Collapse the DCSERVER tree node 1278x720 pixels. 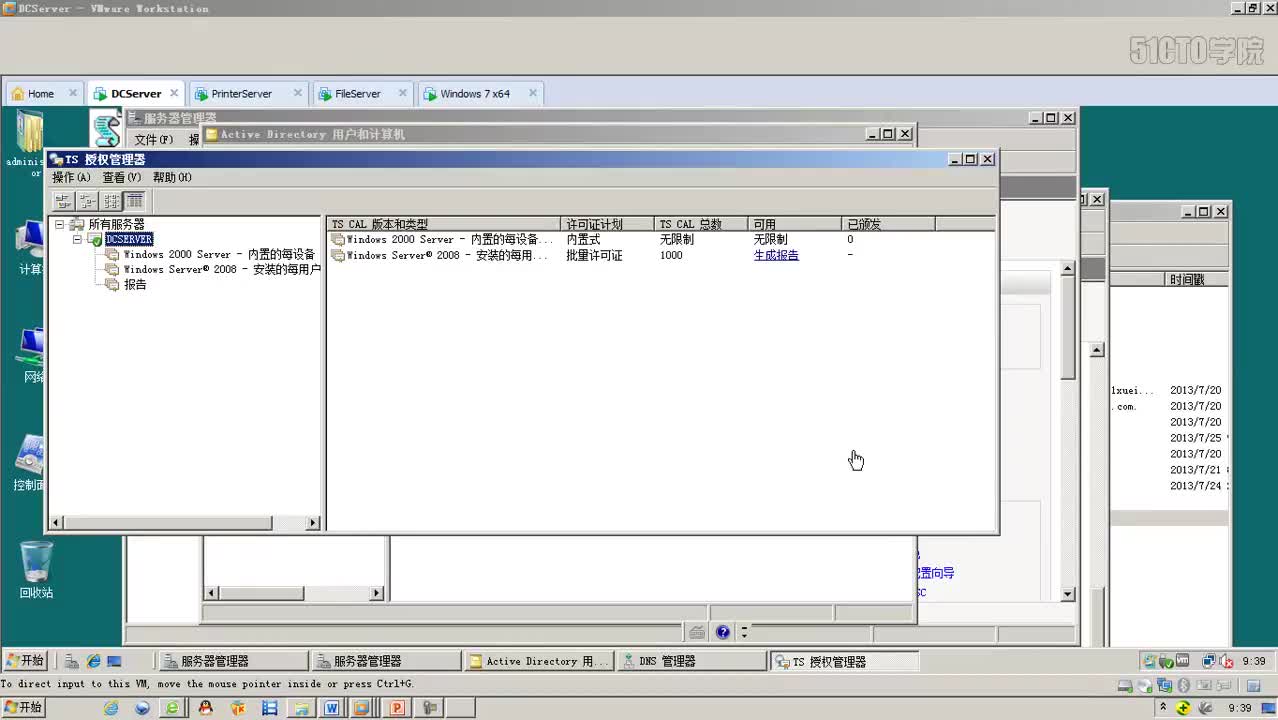point(77,239)
